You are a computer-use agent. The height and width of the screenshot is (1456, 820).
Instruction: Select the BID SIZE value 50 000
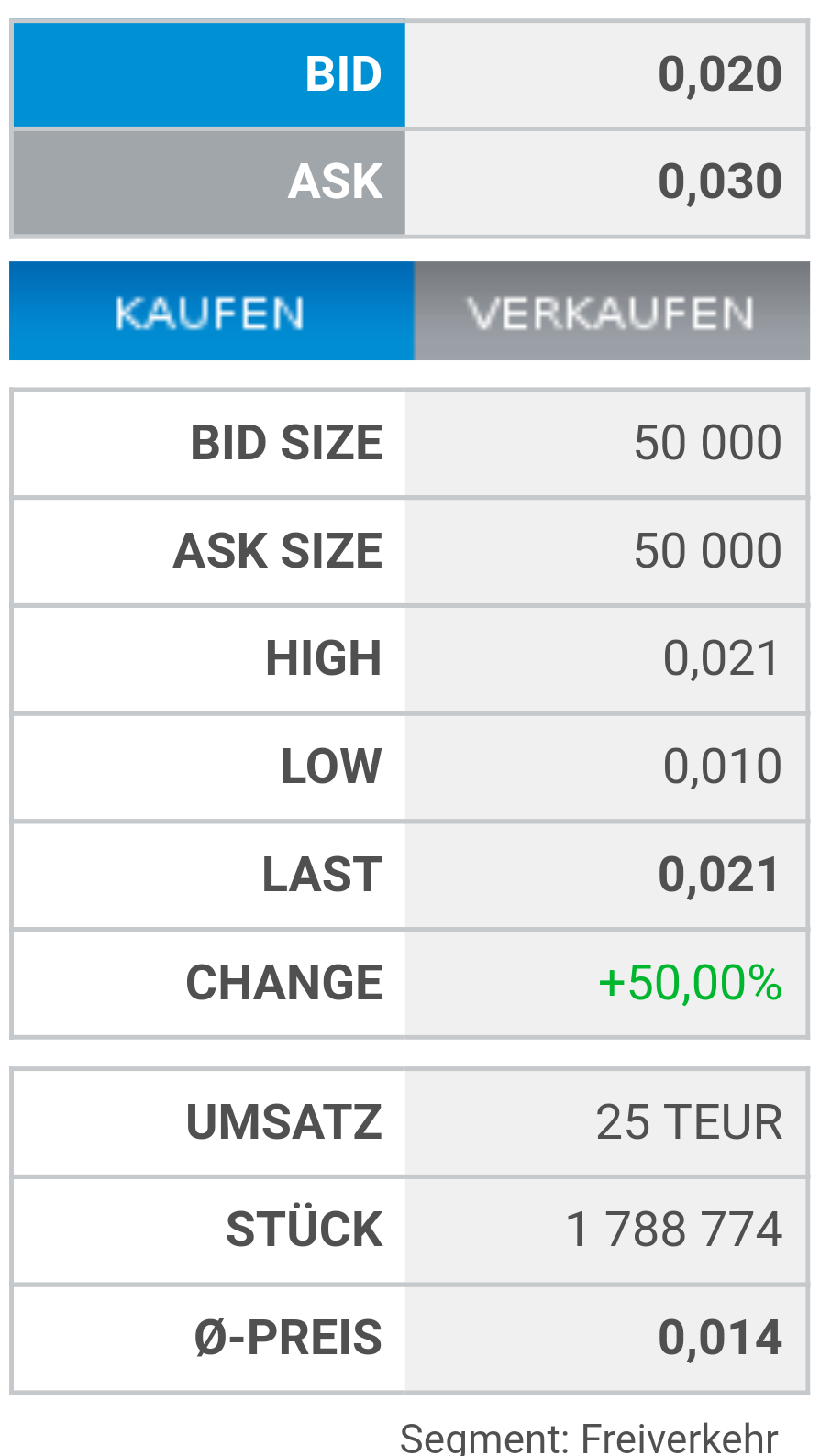click(x=707, y=443)
